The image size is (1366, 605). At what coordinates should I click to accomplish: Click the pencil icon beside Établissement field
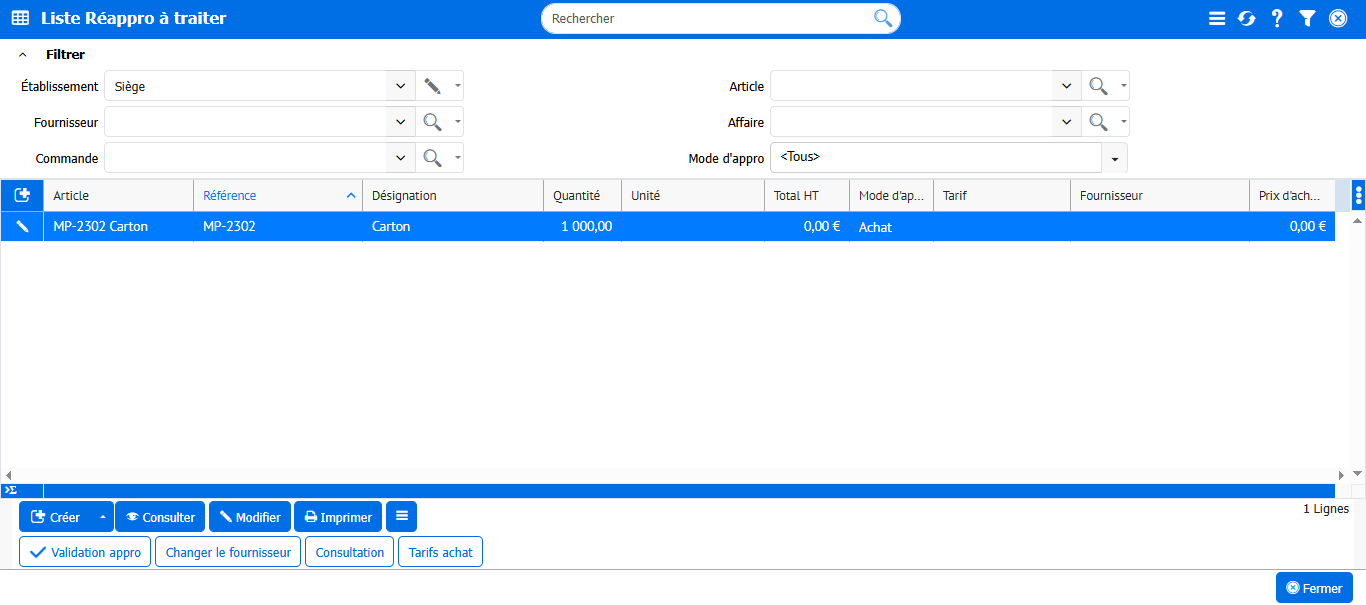(x=432, y=86)
